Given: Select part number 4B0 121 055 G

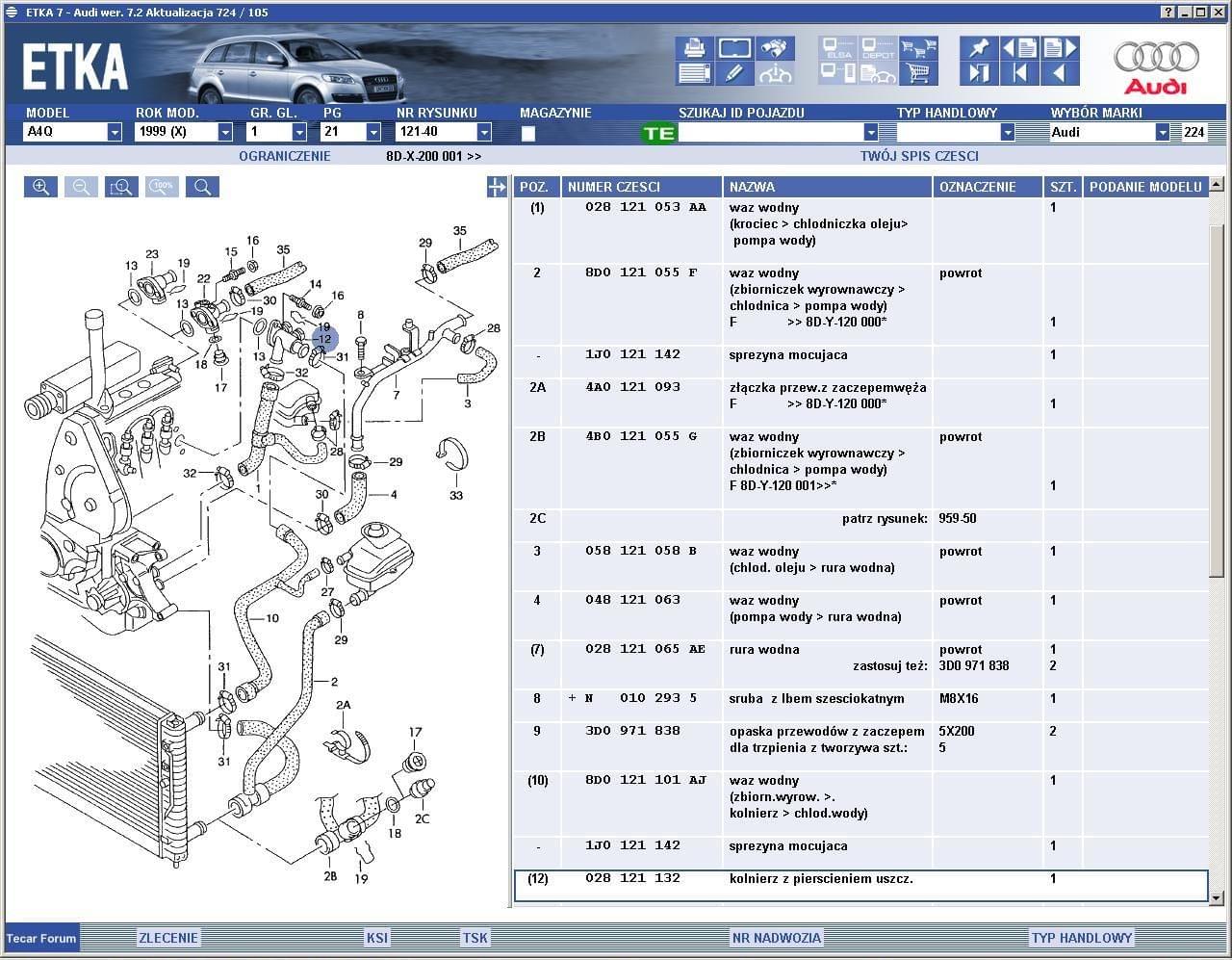Looking at the screenshot, I should point(641,436).
